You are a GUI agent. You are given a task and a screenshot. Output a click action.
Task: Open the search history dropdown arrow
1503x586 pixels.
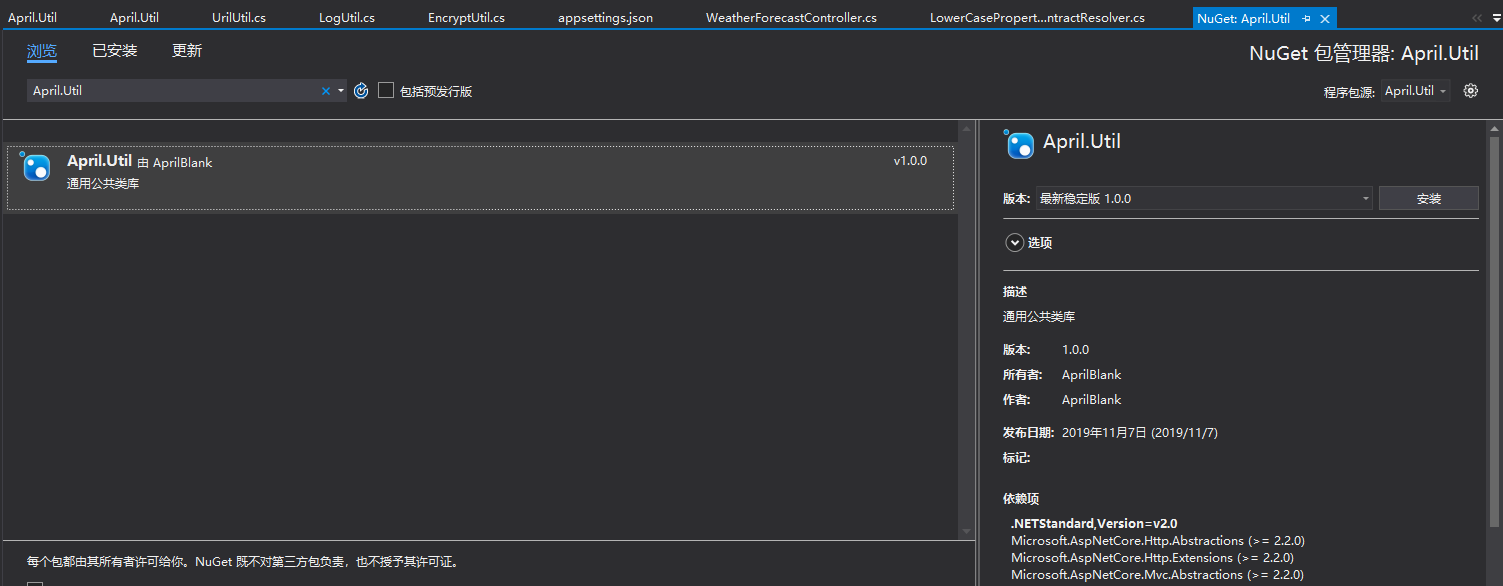point(341,91)
